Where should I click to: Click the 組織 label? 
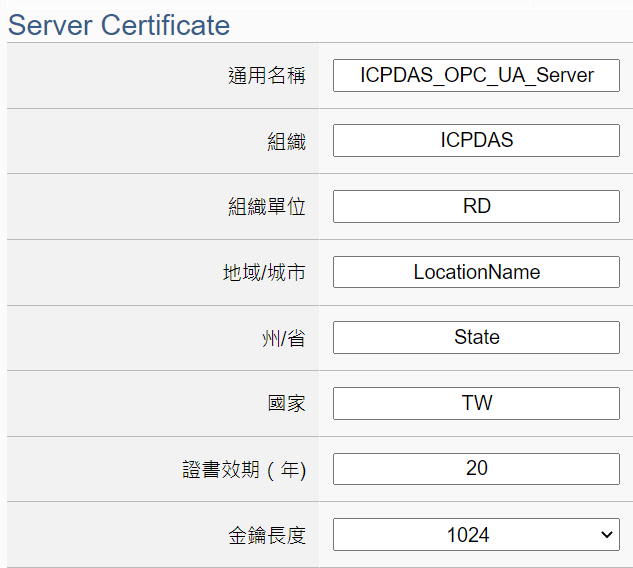point(287,141)
